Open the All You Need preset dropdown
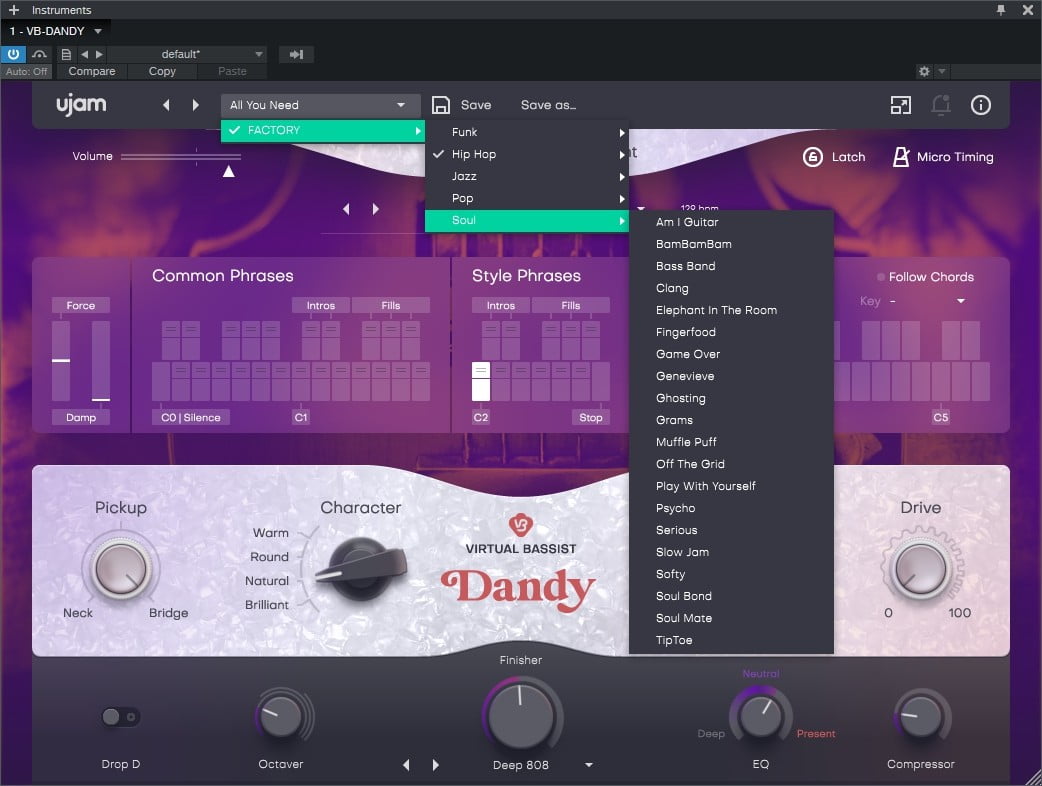 [x=316, y=105]
